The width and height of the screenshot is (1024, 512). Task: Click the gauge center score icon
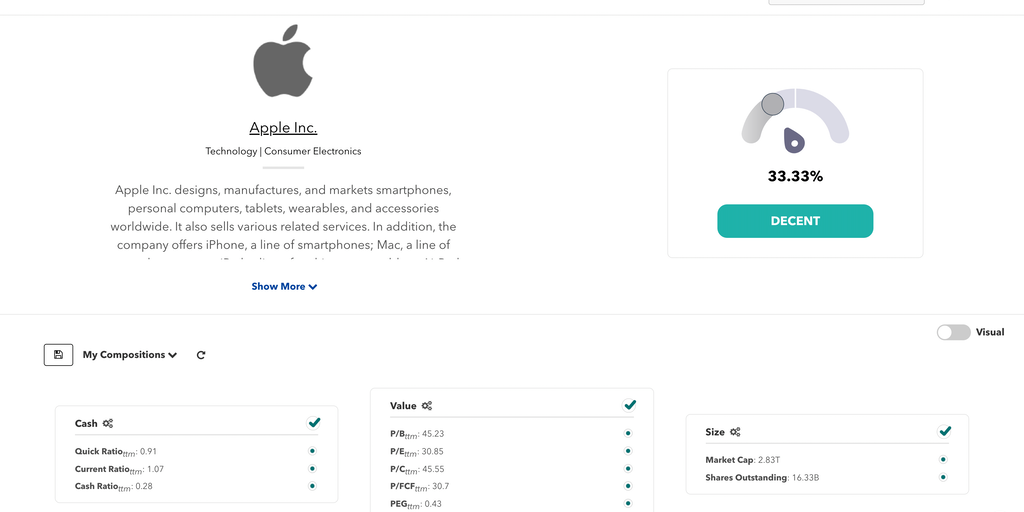tap(794, 140)
